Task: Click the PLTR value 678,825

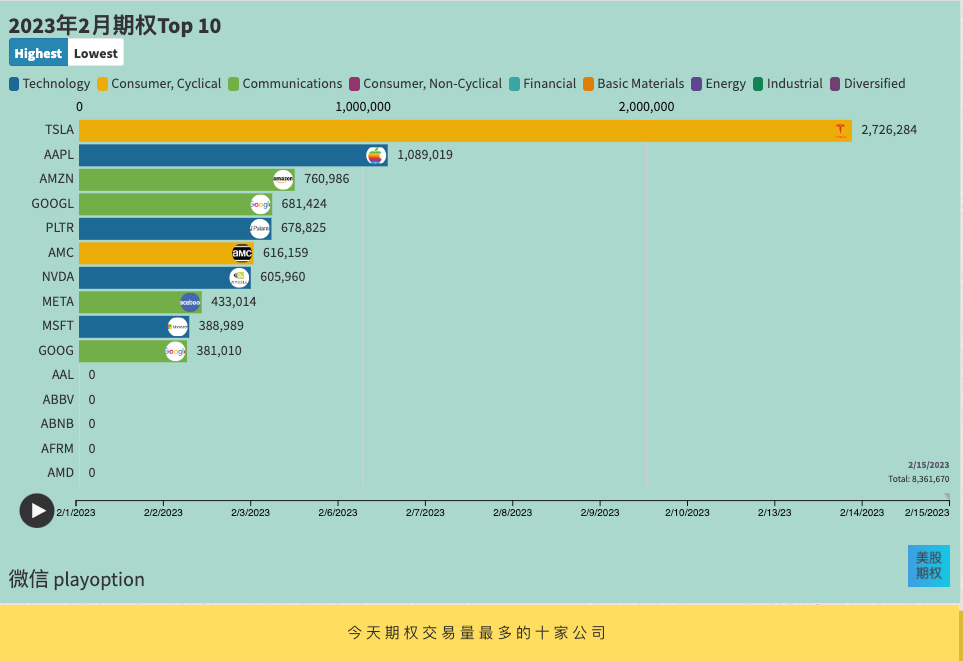Action: [x=303, y=228]
